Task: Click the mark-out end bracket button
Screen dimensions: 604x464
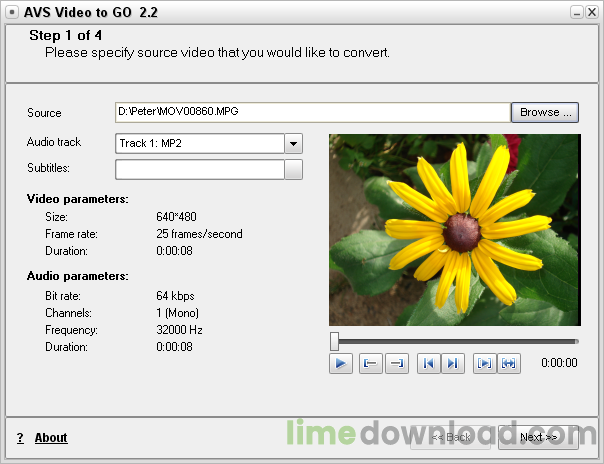Action: tap(396, 363)
